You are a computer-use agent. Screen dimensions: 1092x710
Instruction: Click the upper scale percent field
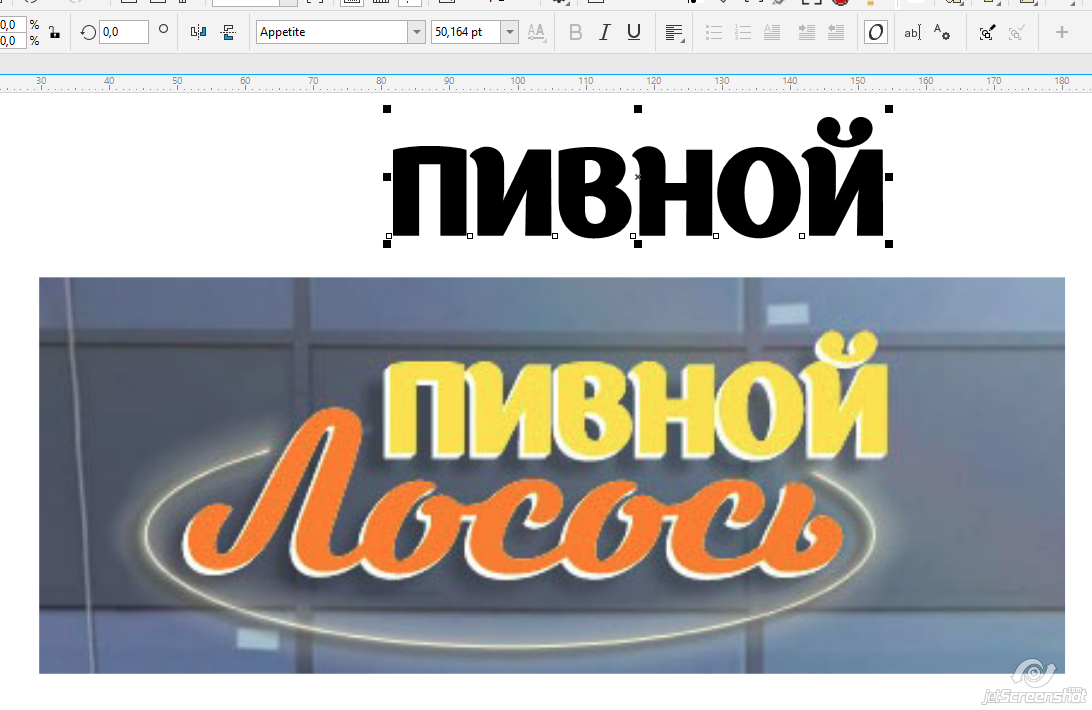[x=13, y=24]
